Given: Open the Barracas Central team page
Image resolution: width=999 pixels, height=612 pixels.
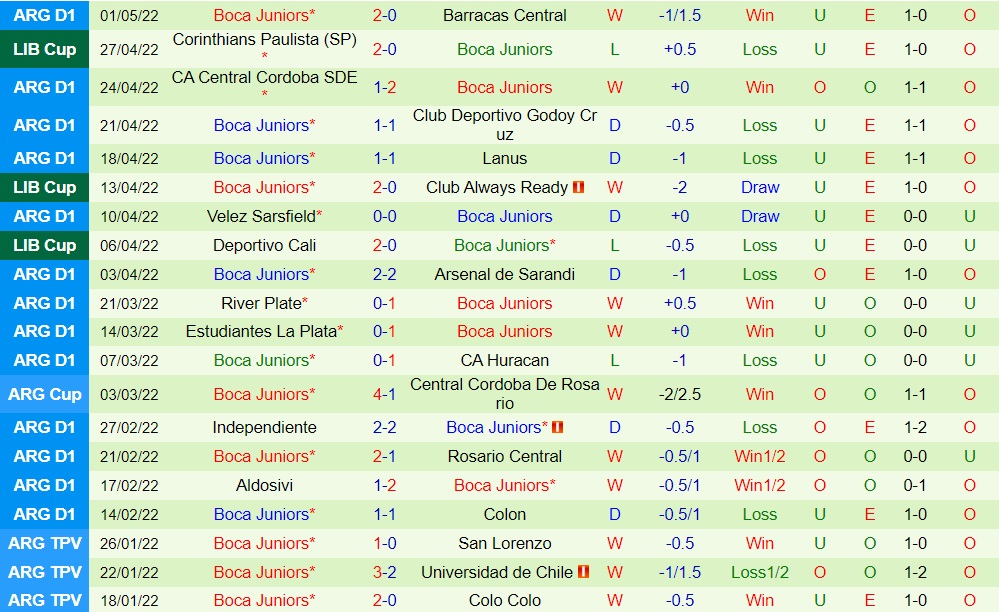Looking at the screenshot, I should [504, 16].
